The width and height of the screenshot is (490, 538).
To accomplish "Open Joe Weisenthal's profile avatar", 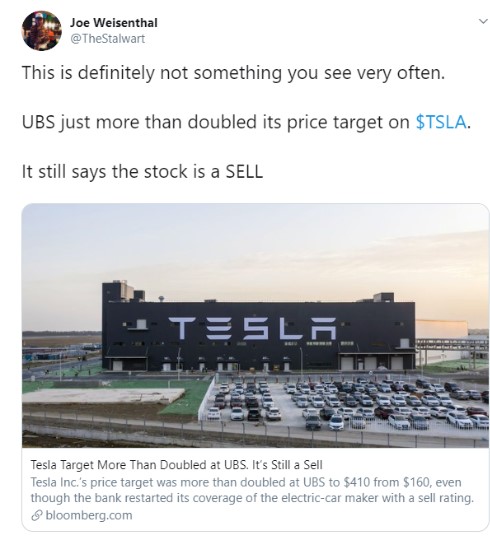I will point(42,31).
